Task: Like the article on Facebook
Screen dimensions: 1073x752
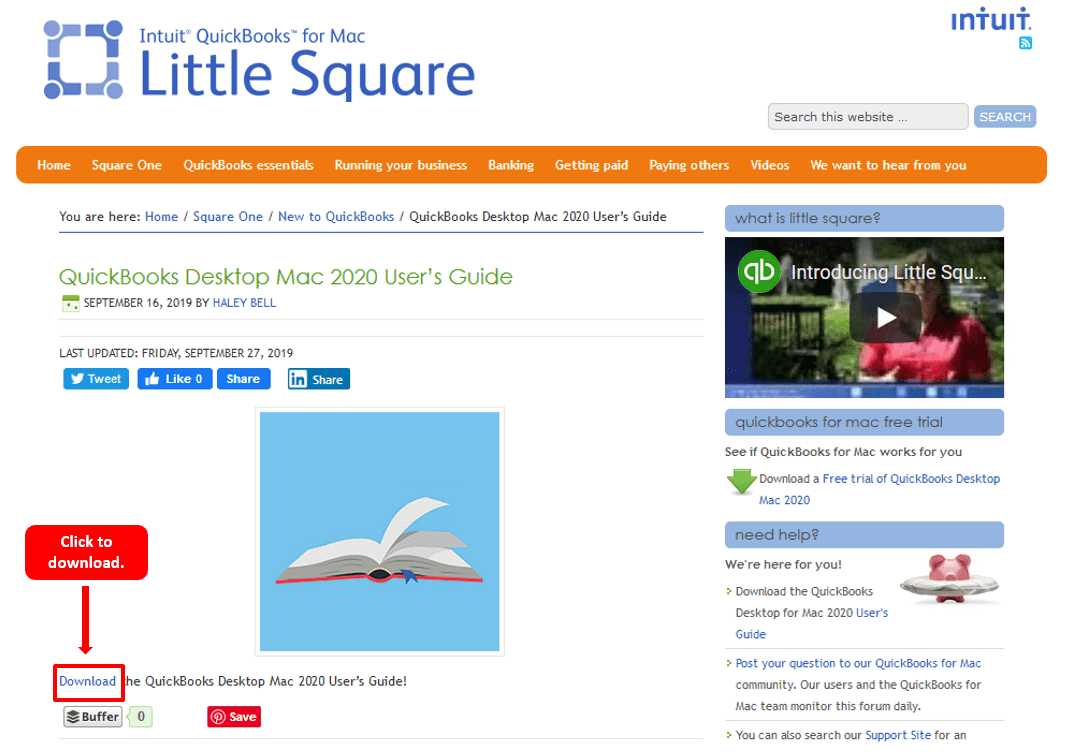Action: point(174,378)
